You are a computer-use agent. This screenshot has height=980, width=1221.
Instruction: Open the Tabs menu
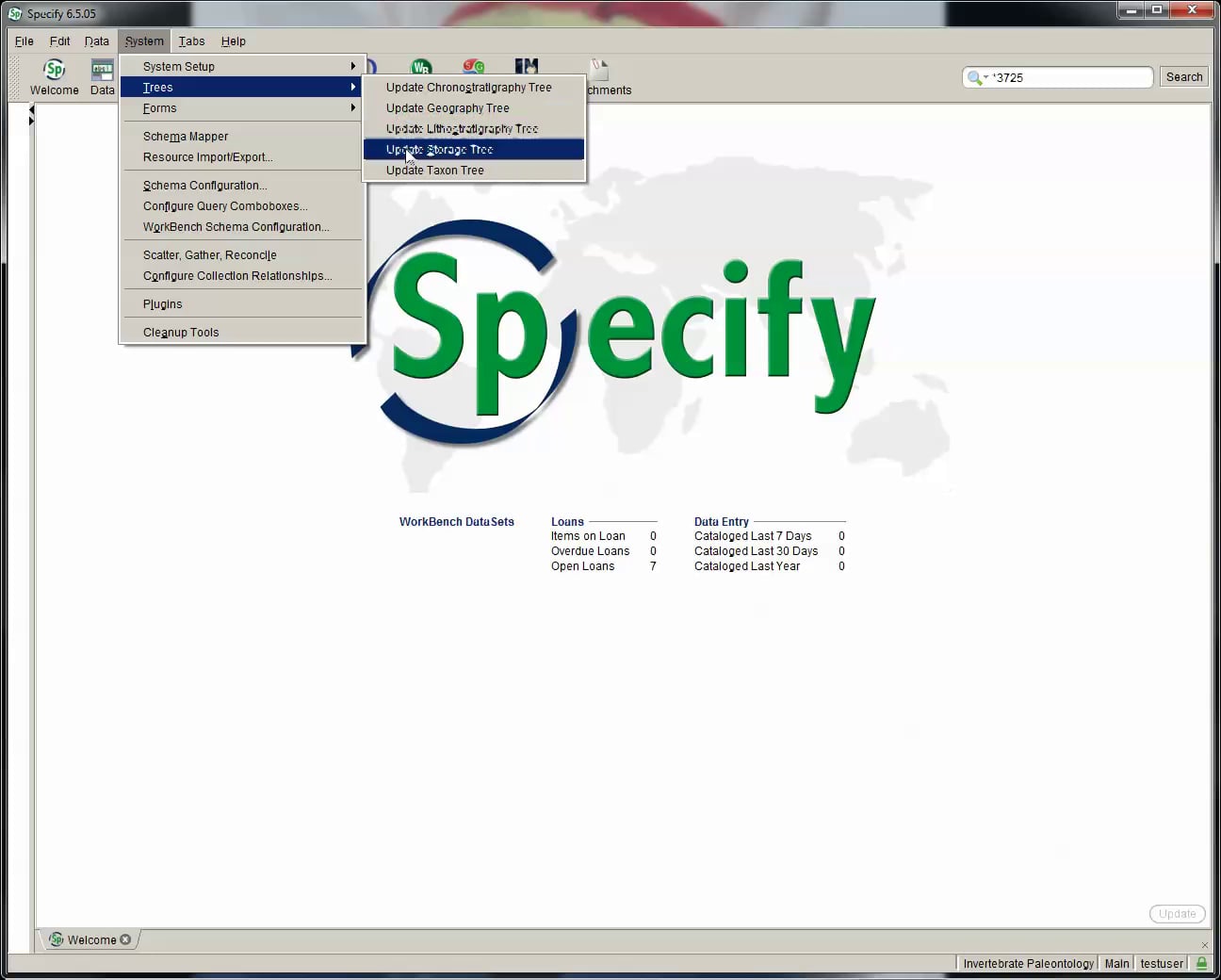click(x=191, y=41)
